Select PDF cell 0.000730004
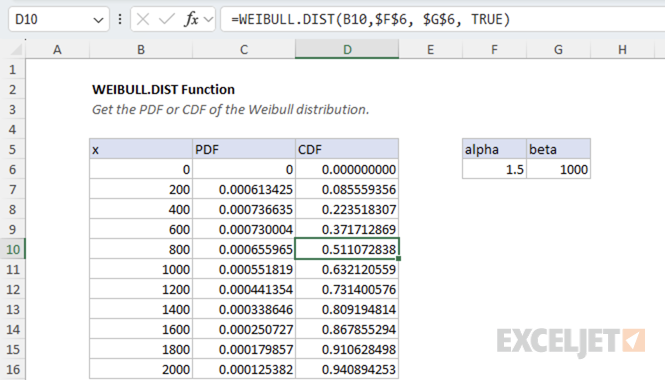665x380 pixels. 244,229
